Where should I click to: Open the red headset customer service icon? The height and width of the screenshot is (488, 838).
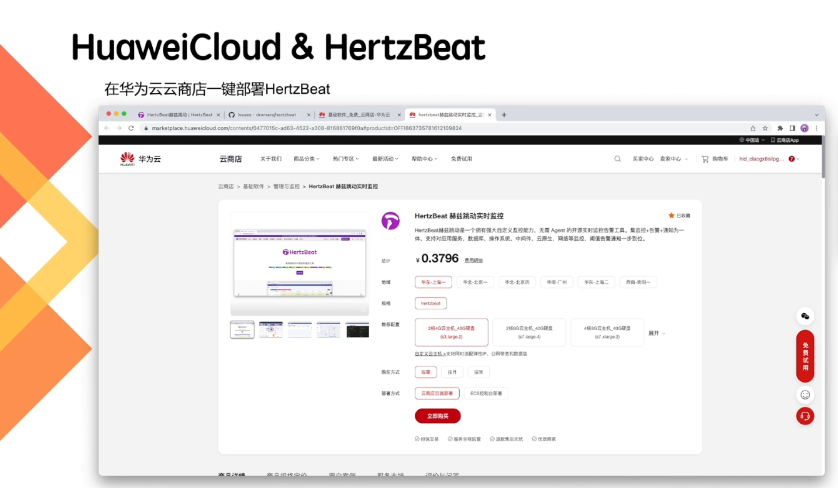click(805, 416)
